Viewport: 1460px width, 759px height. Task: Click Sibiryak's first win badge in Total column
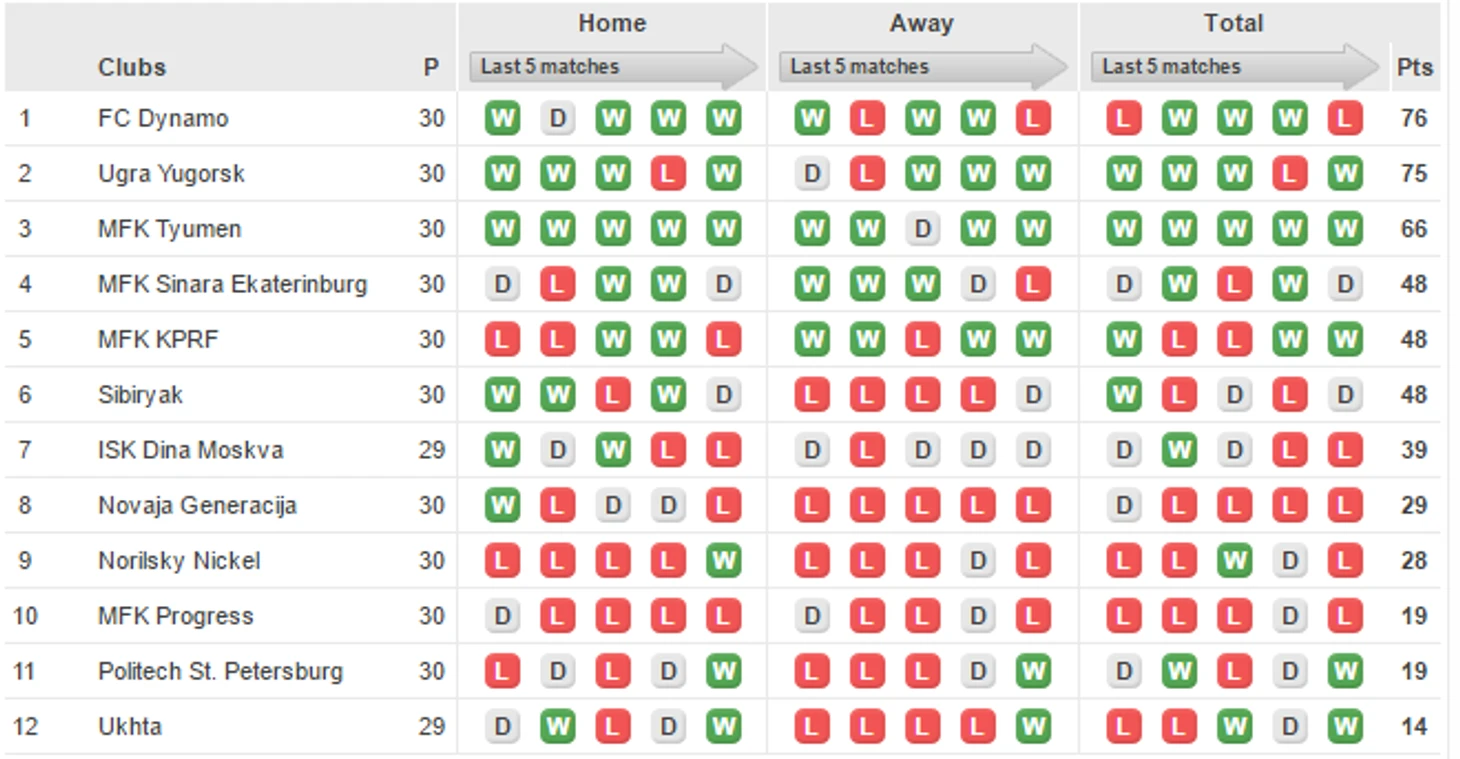1124,395
